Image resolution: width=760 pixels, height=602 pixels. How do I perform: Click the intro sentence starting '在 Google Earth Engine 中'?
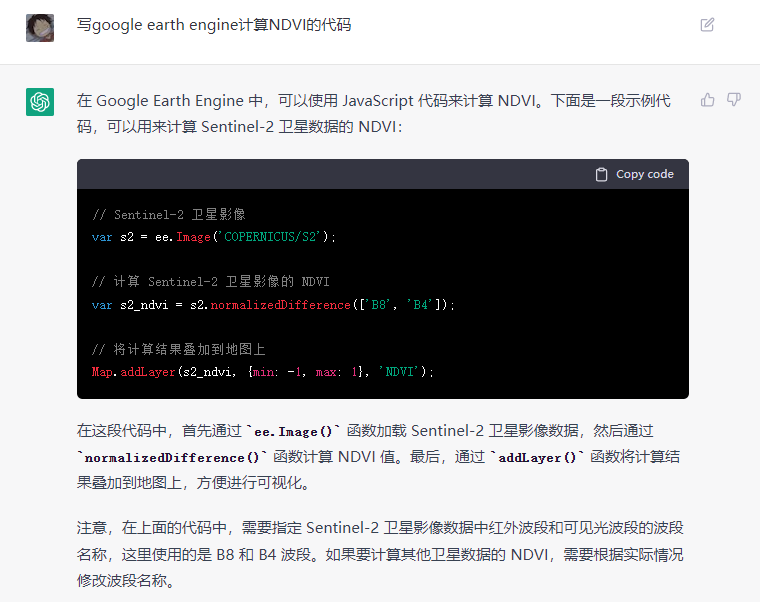pyautogui.click(x=374, y=113)
